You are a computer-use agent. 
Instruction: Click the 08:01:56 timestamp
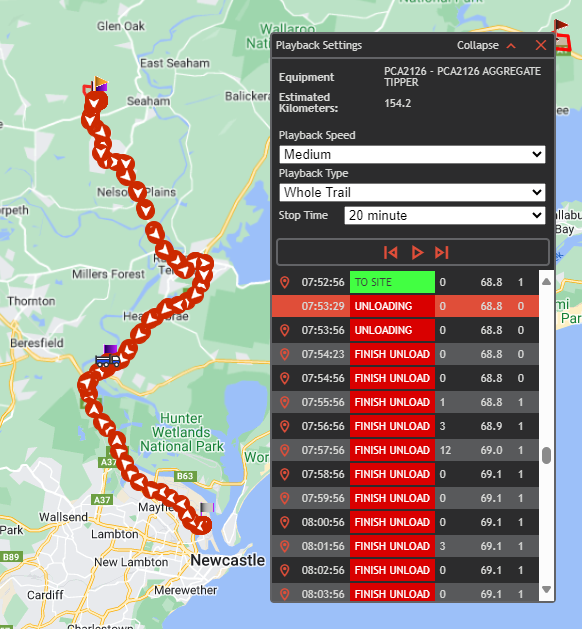pos(323,546)
